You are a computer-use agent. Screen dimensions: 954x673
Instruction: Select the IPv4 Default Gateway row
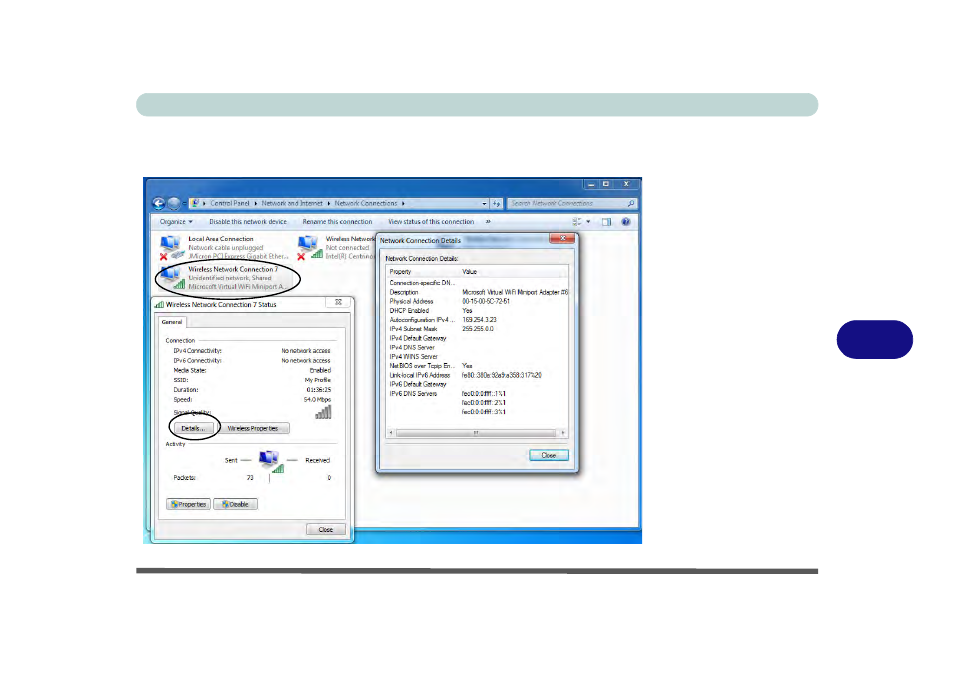(x=478, y=338)
